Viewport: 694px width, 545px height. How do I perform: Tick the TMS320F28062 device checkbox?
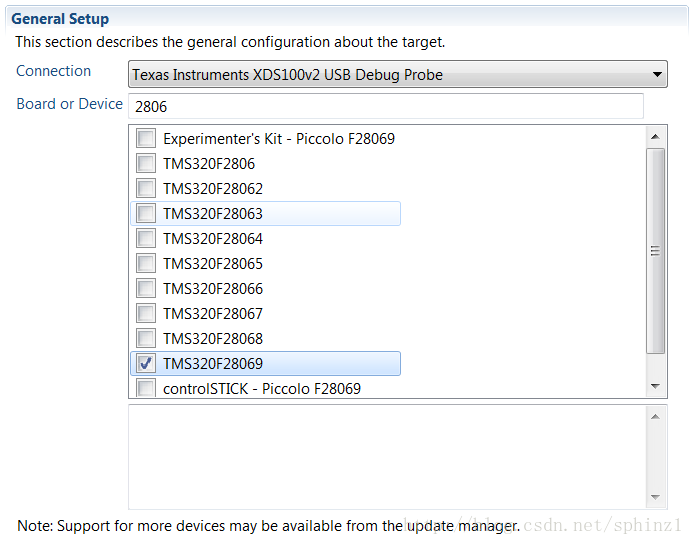point(146,188)
